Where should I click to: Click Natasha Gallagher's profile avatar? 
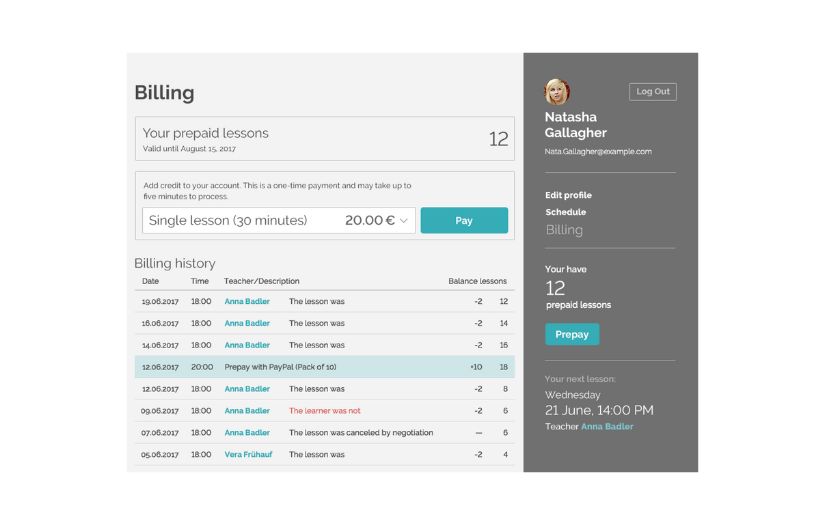click(x=557, y=92)
